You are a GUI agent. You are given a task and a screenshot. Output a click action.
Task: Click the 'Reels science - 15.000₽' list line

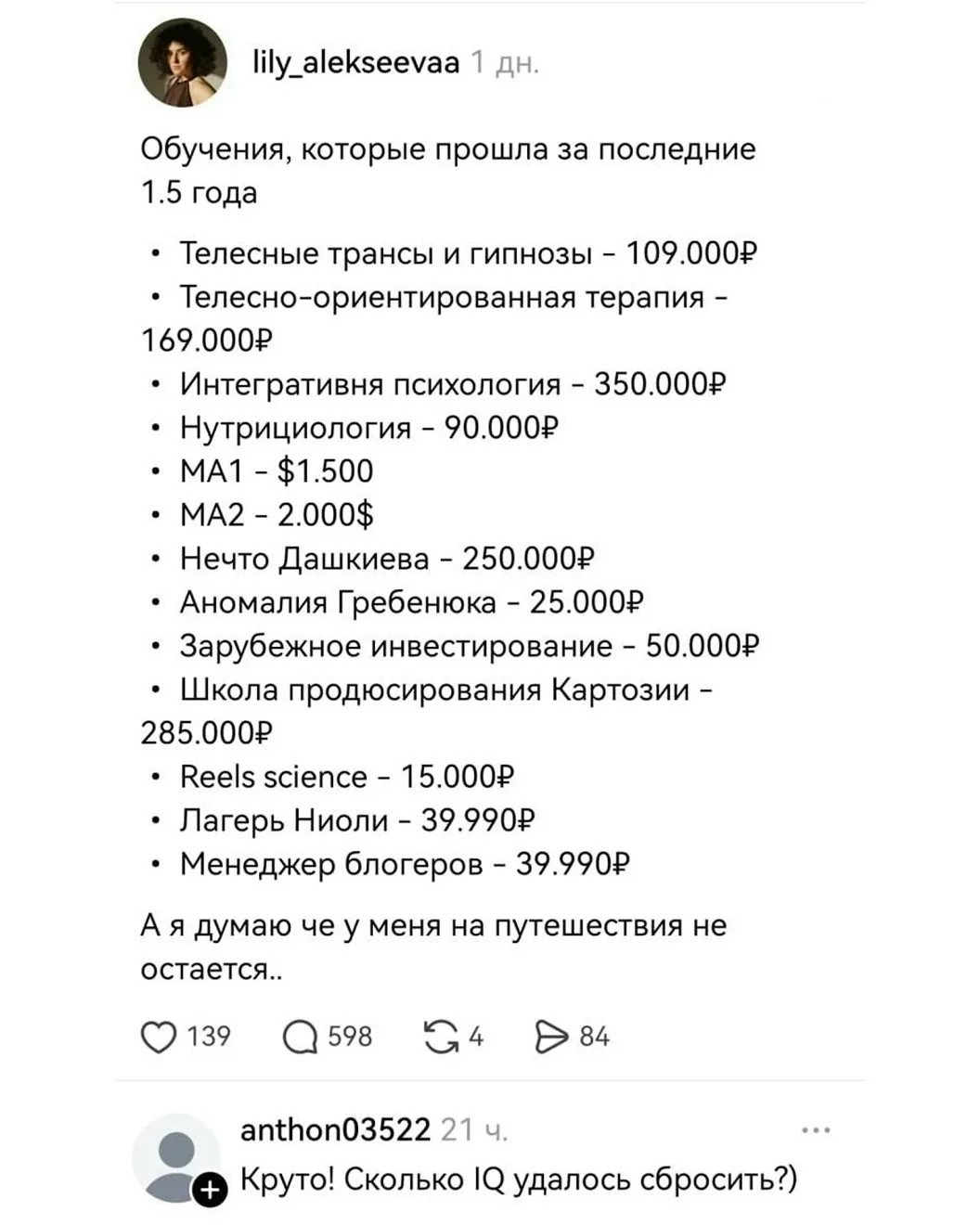coord(347,777)
